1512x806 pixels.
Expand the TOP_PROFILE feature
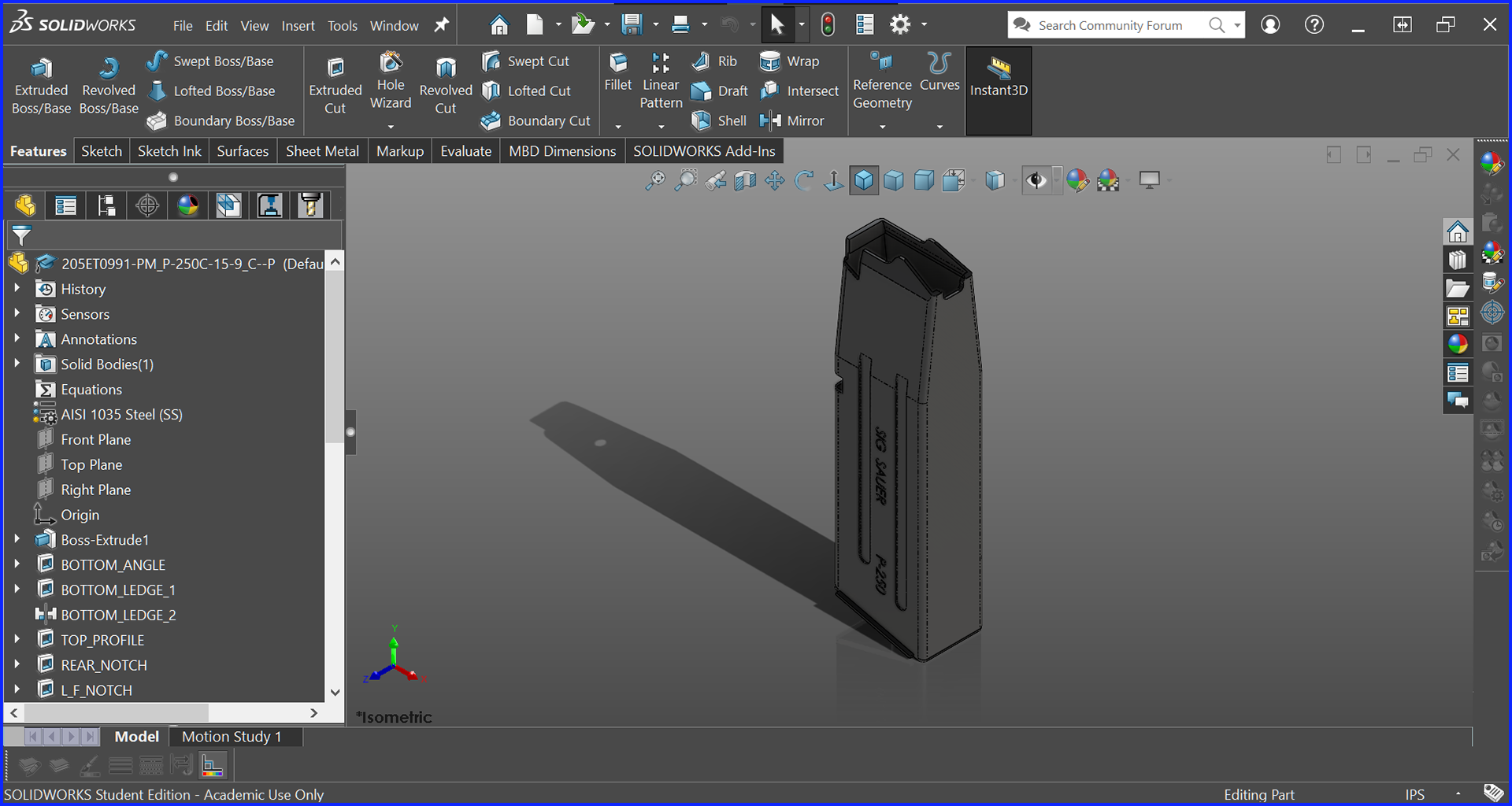pyautogui.click(x=17, y=640)
